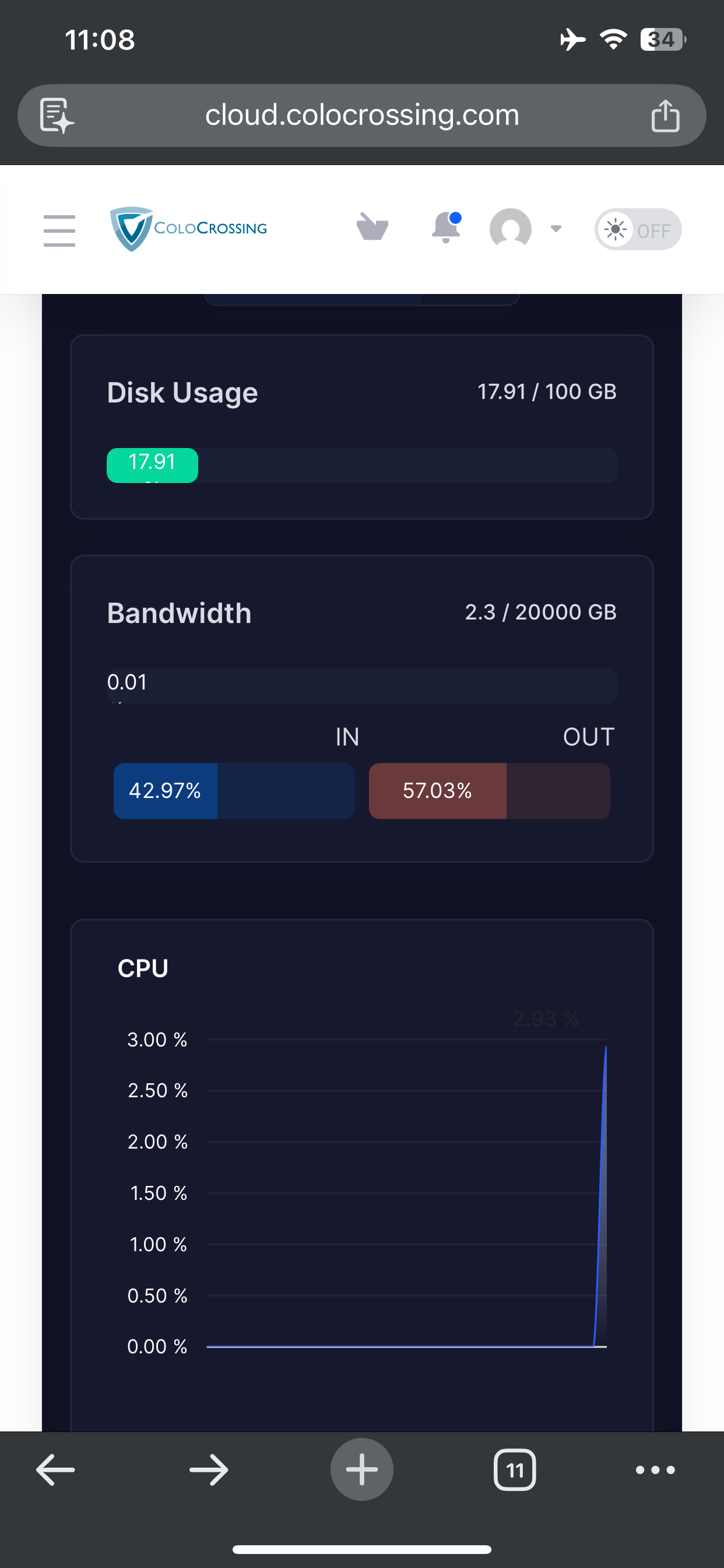The image size is (724, 1568).
Task: Show the open tabs switcher (11)
Action: tap(515, 1469)
